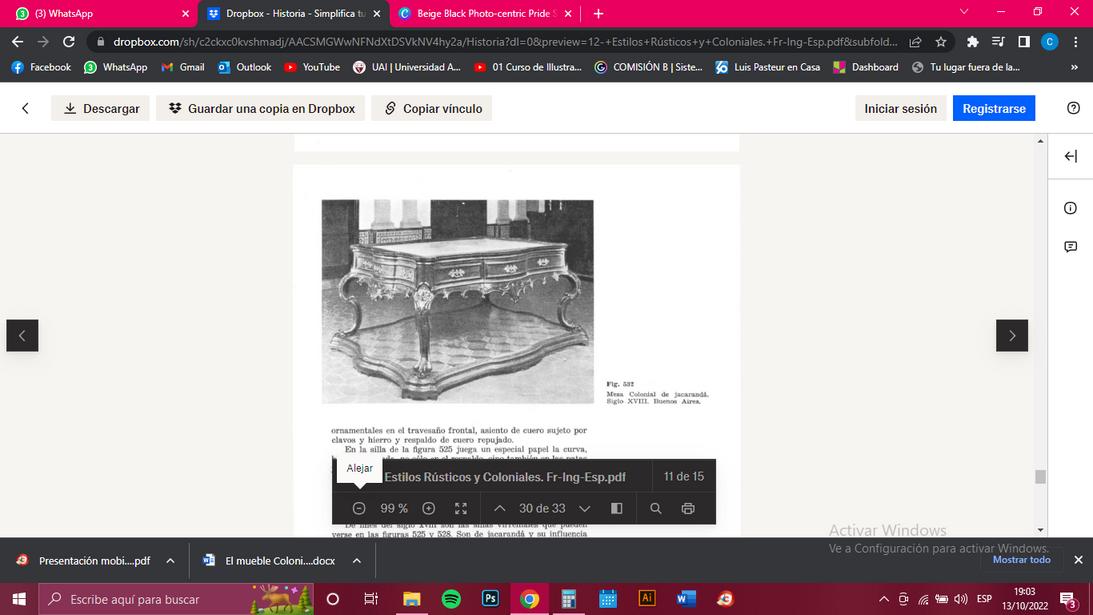
Task: Search within the PDF document
Action: 656,508
